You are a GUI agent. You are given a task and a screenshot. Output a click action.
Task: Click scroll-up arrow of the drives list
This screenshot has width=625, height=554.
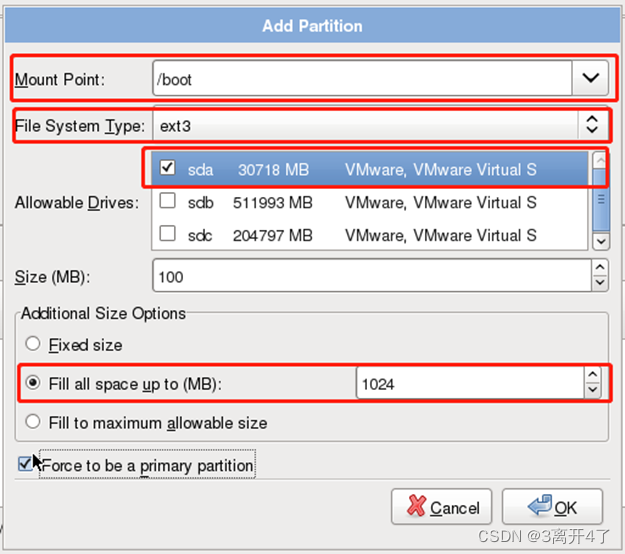tap(601, 161)
